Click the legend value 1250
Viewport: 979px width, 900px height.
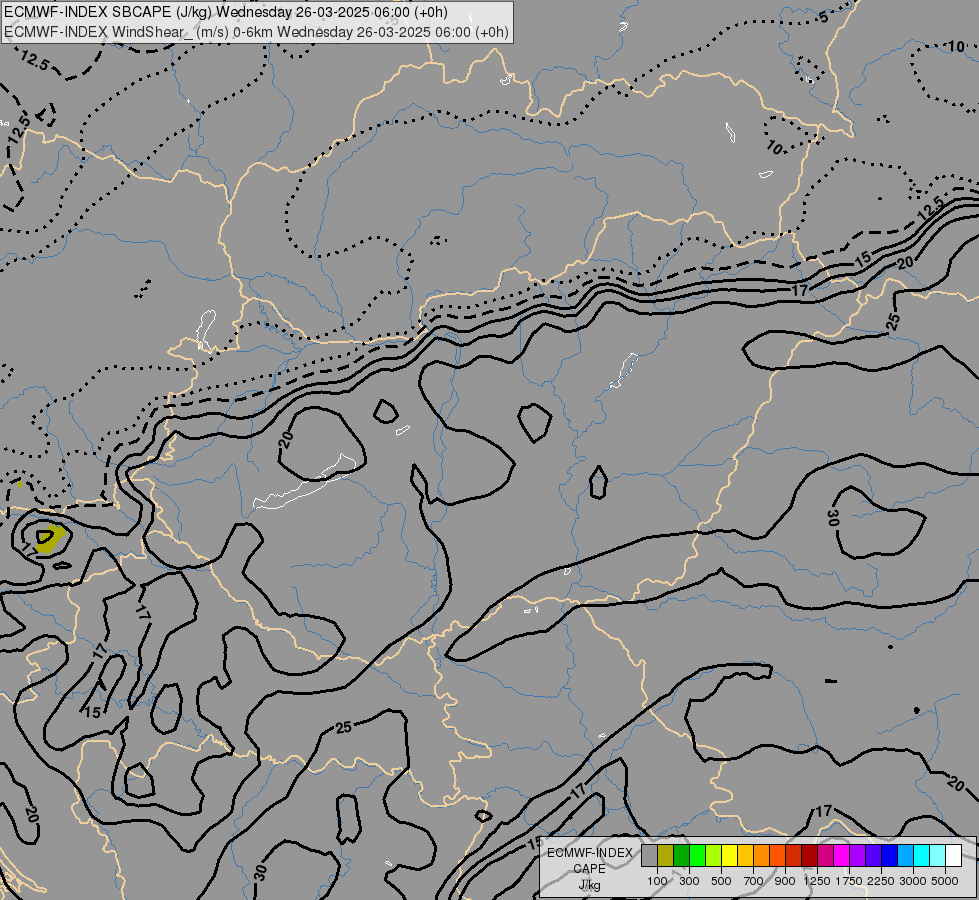[817, 881]
